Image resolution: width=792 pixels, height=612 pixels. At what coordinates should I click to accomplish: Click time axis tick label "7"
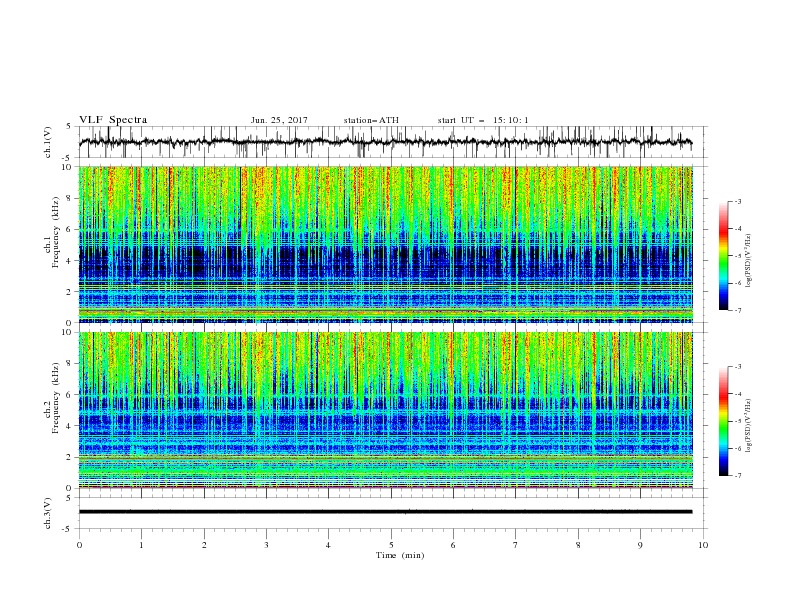[516, 545]
